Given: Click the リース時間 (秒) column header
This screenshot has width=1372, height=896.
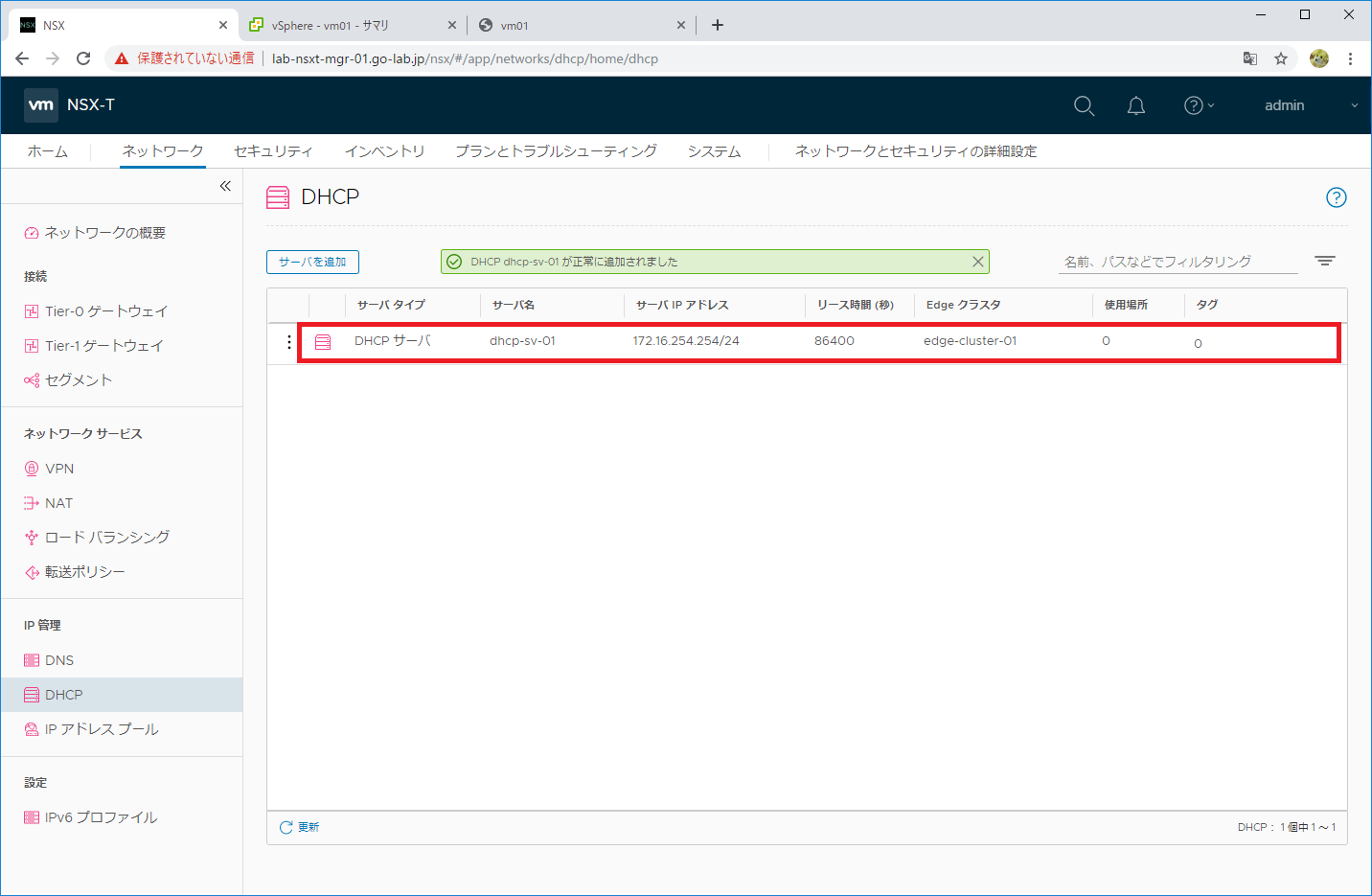Looking at the screenshot, I should tap(856, 305).
